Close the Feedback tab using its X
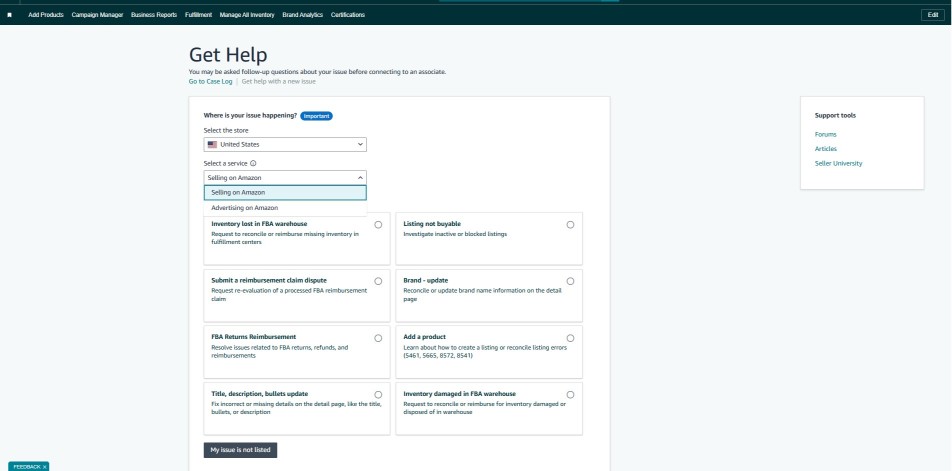Image resolution: width=952 pixels, height=471 pixels. click(x=44, y=466)
